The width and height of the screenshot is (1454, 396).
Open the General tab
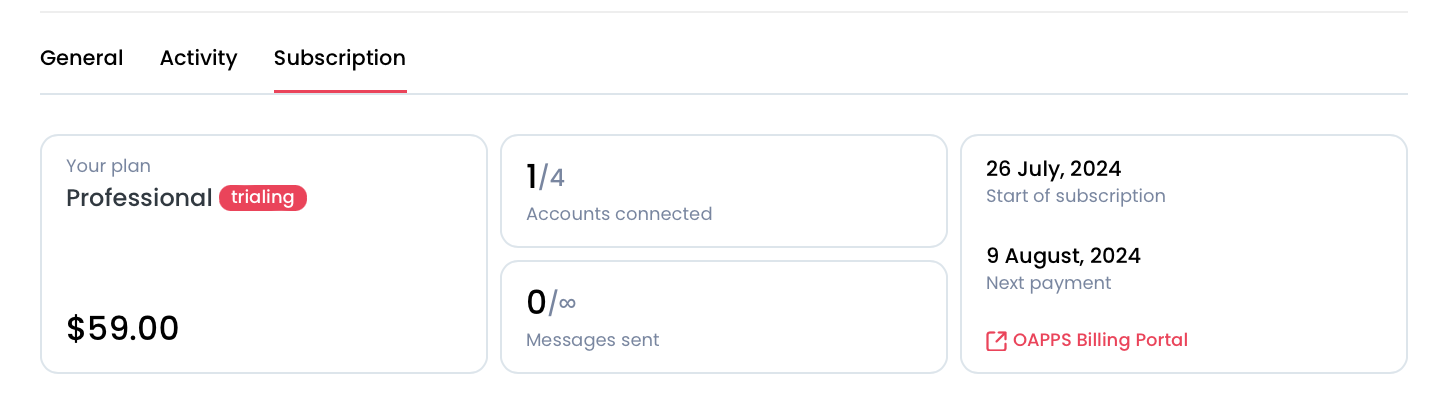click(81, 58)
